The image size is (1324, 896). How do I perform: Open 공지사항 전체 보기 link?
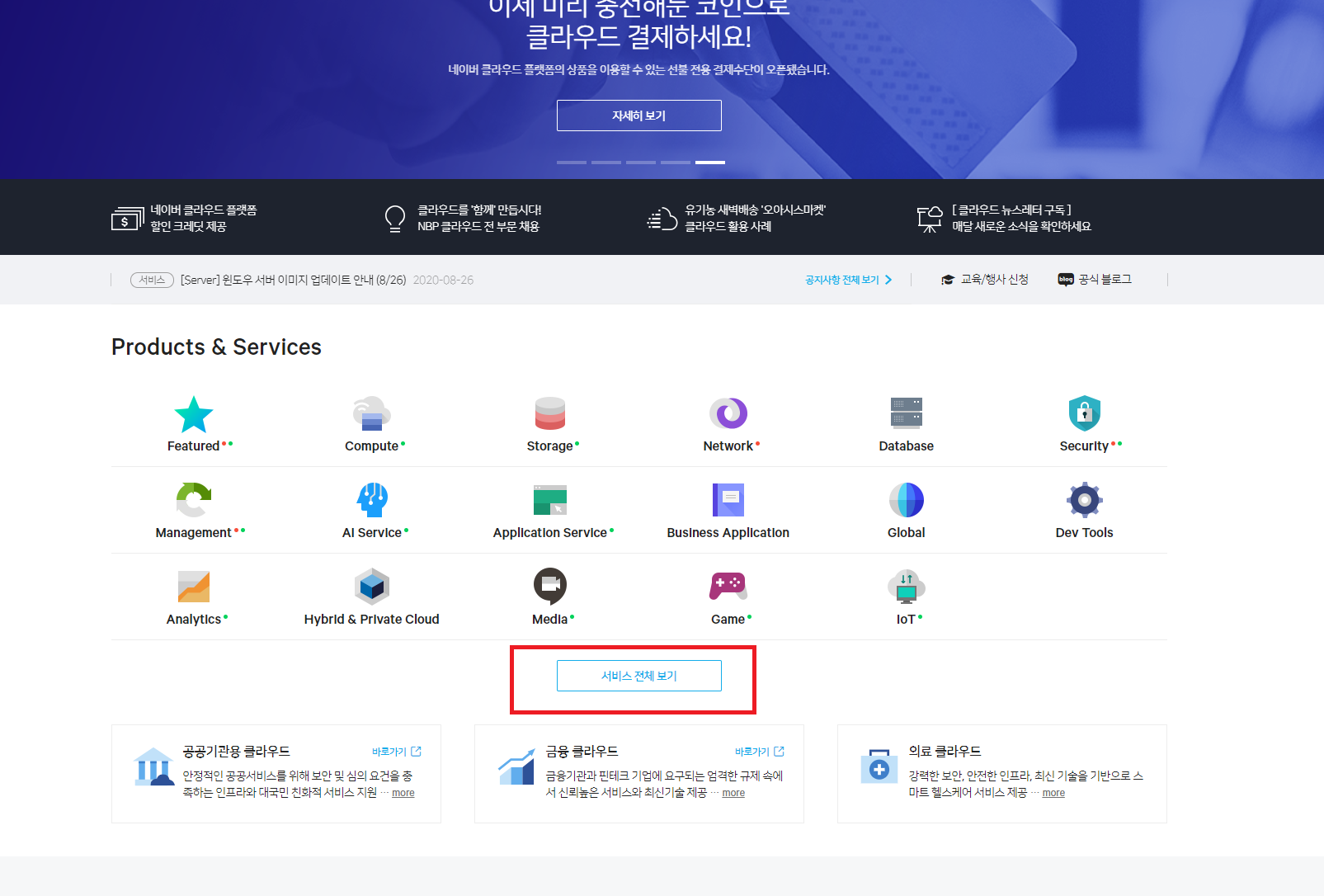click(849, 280)
